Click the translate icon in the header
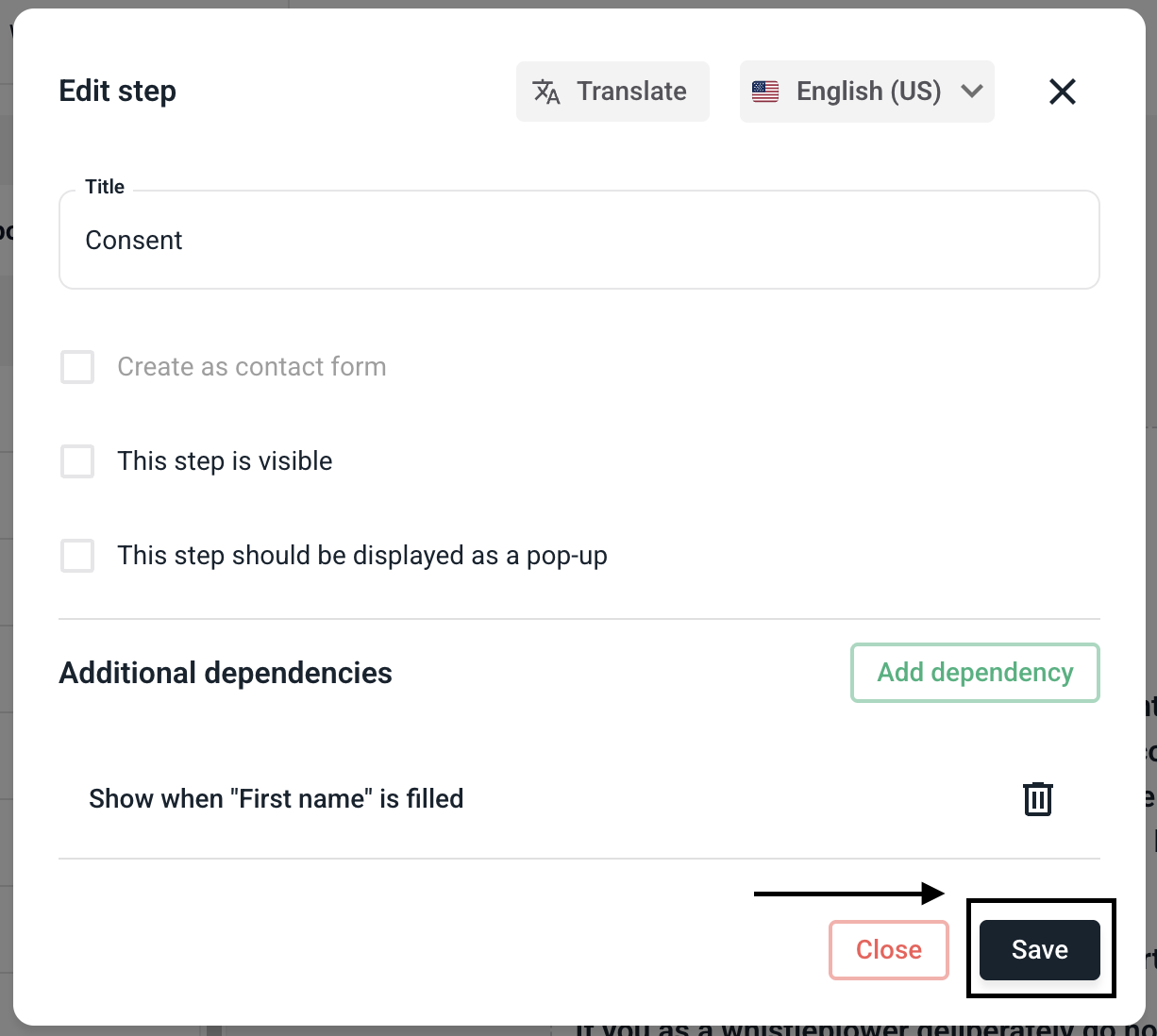 (546, 92)
